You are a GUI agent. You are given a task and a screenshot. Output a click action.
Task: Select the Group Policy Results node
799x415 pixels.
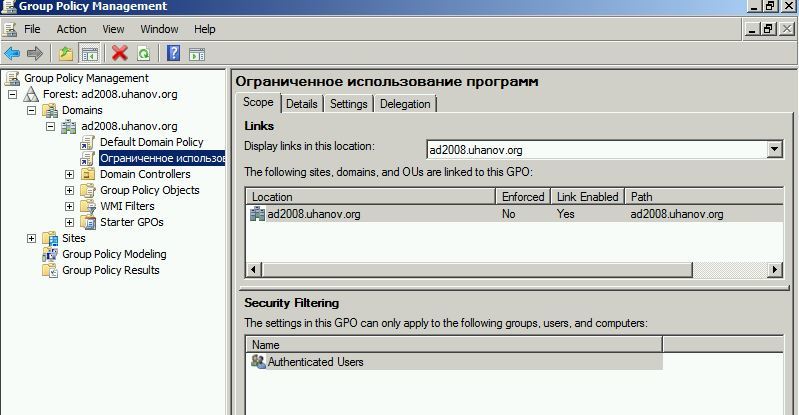point(110,270)
